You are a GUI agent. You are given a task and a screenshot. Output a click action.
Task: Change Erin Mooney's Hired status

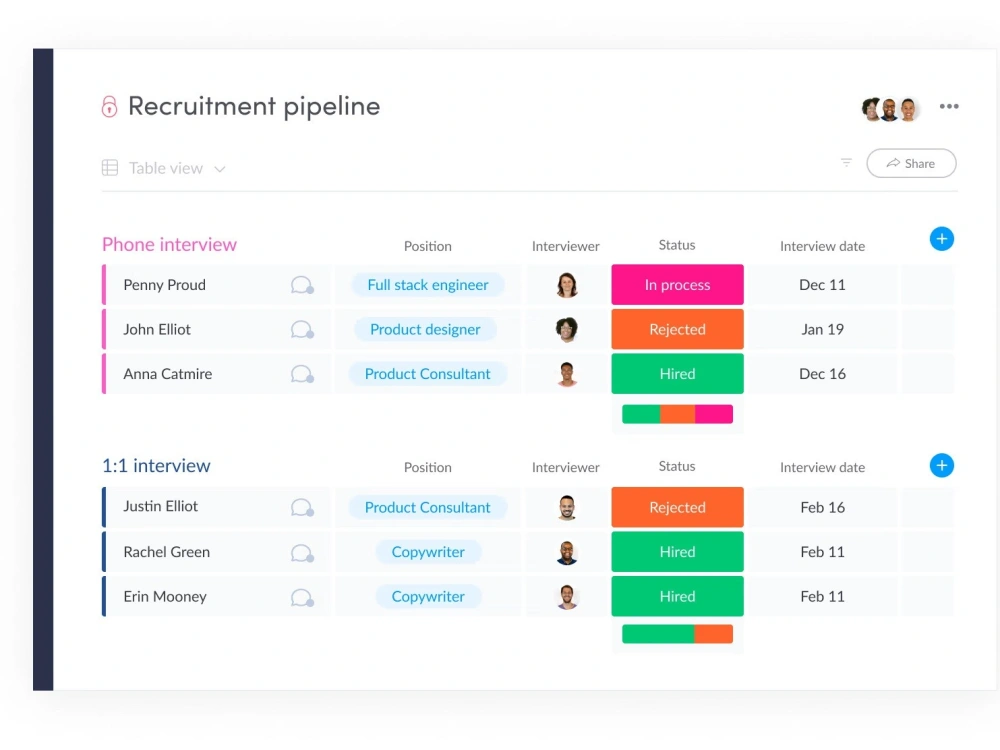677,596
